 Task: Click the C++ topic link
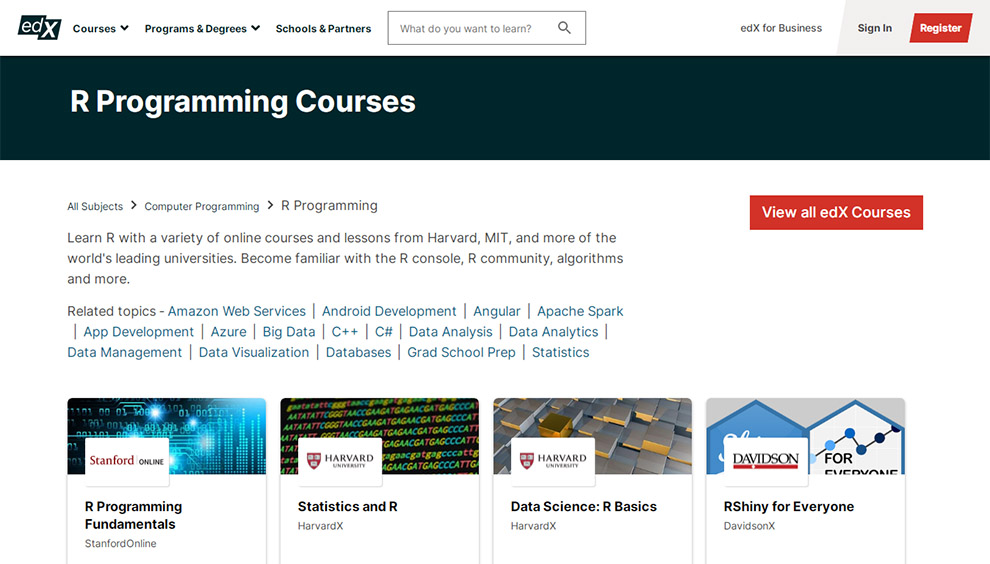(x=345, y=332)
